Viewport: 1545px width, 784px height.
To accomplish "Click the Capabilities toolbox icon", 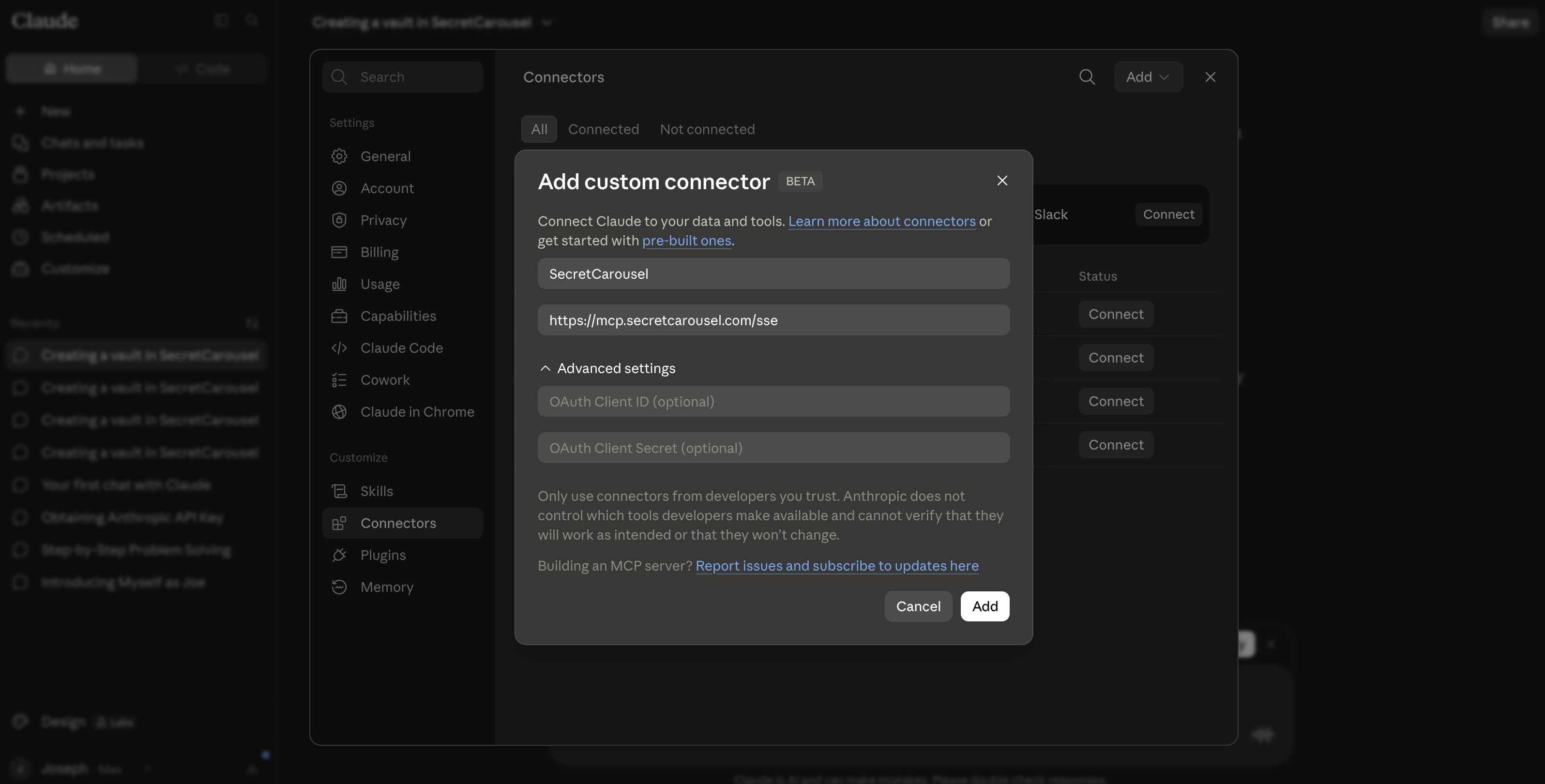I will (339, 316).
